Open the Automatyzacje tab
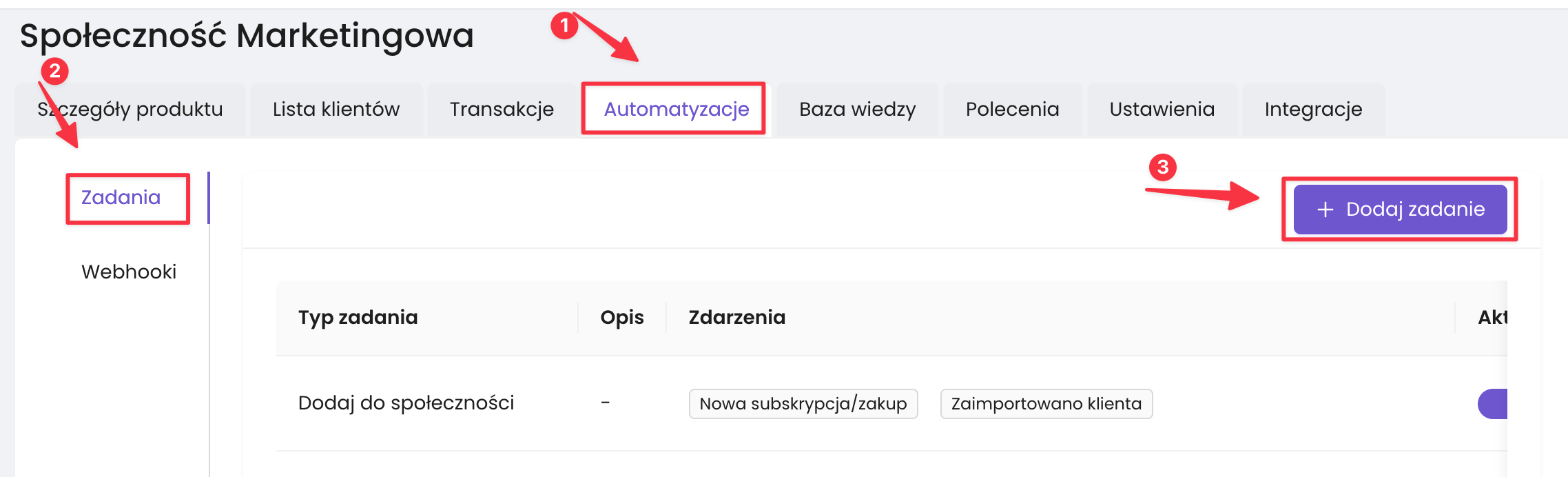The image size is (1568, 477). tap(676, 109)
